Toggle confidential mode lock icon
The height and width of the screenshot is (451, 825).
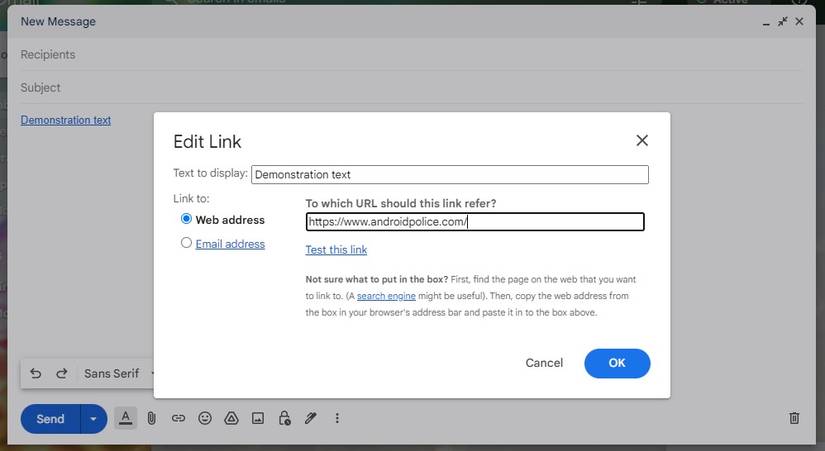click(284, 418)
